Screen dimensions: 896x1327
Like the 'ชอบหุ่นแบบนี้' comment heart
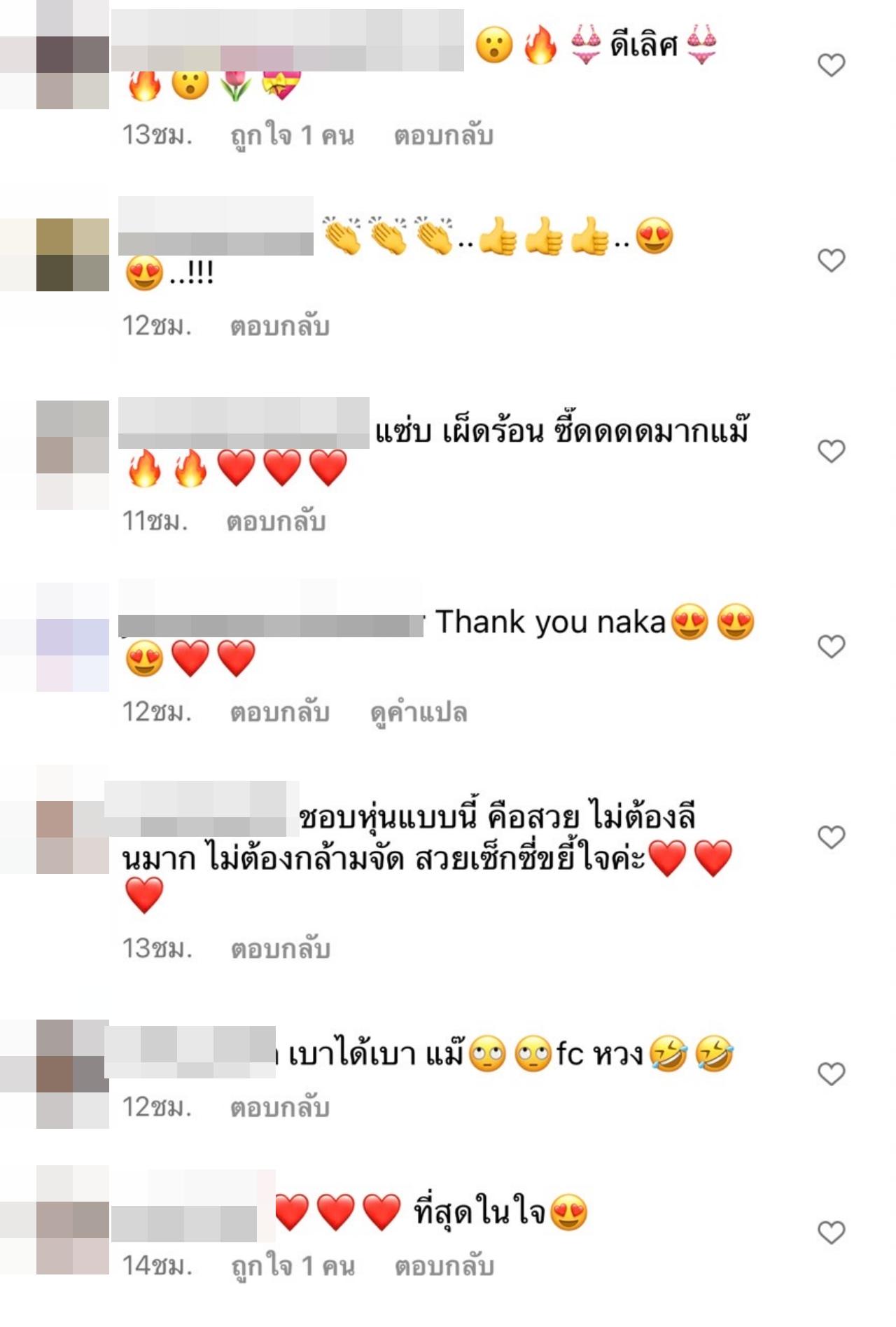pos(831,836)
